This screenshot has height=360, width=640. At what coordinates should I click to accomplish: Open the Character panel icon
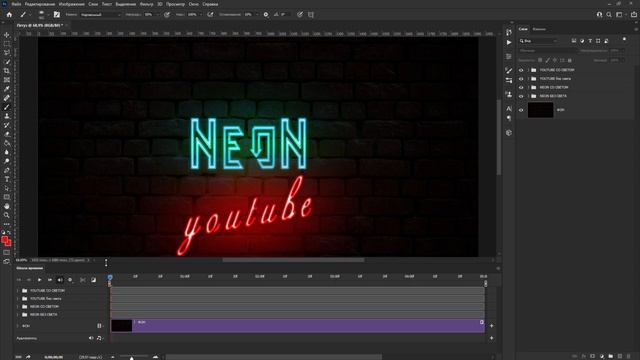(x=509, y=109)
